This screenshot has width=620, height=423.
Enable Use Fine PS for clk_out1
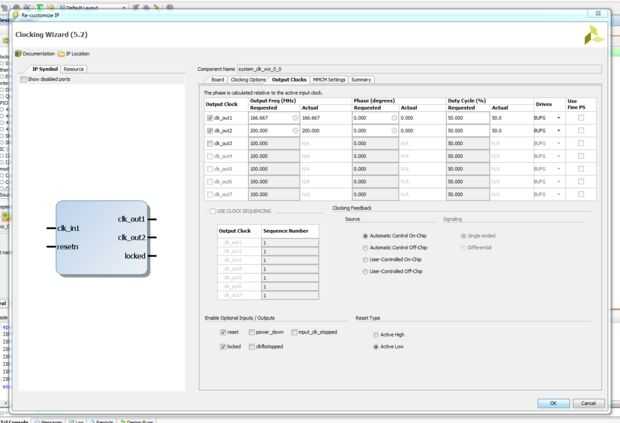[580, 118]
